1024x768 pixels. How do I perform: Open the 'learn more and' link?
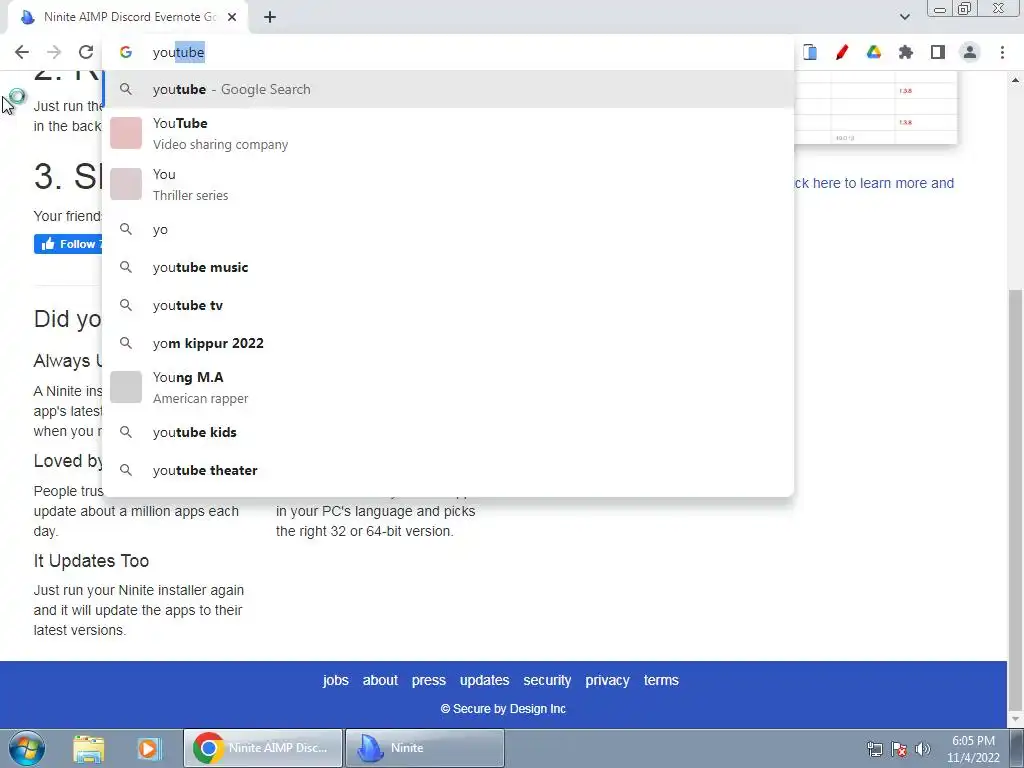874,184
